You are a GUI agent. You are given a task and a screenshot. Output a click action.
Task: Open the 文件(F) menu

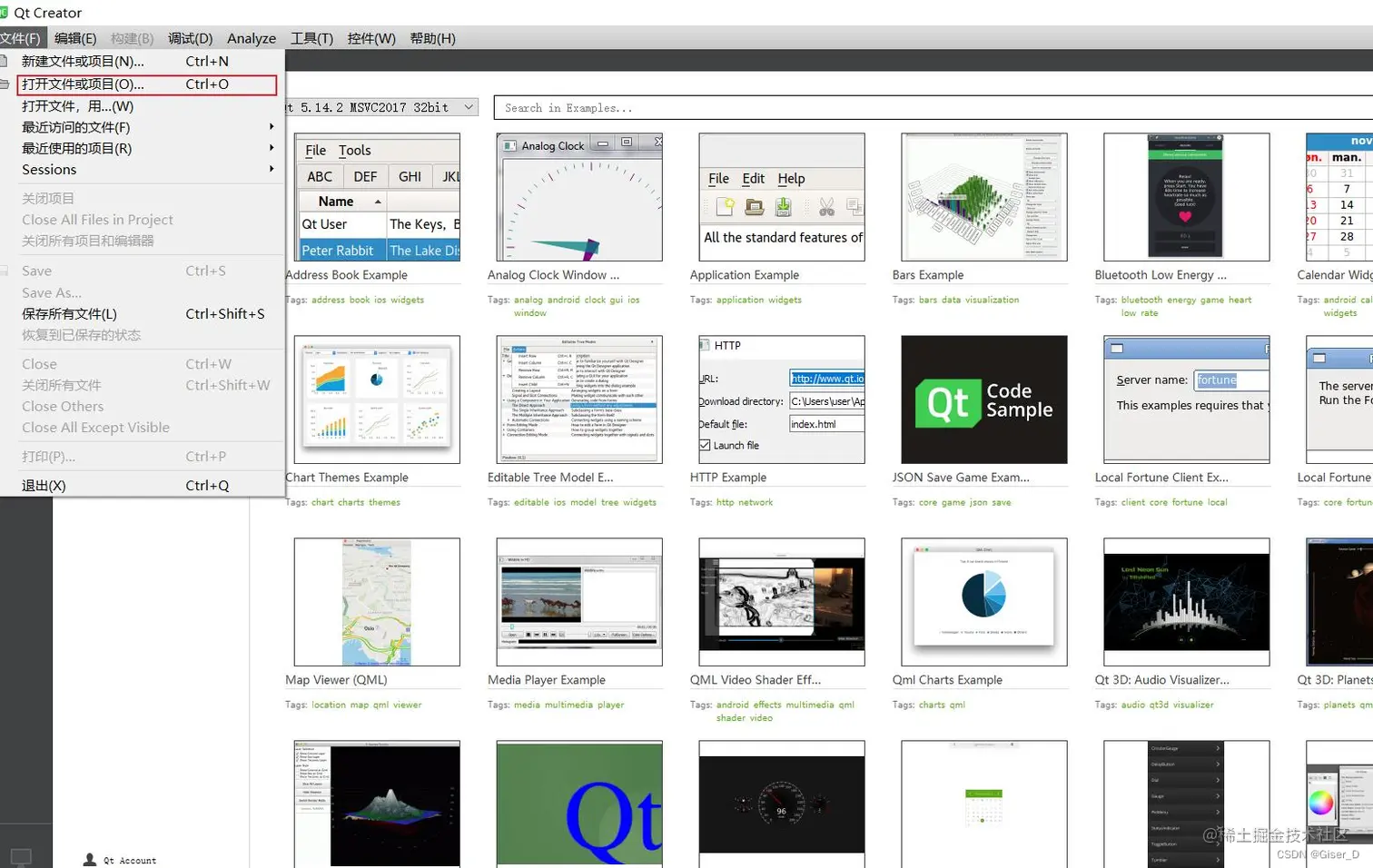click(x=20, y=38)
